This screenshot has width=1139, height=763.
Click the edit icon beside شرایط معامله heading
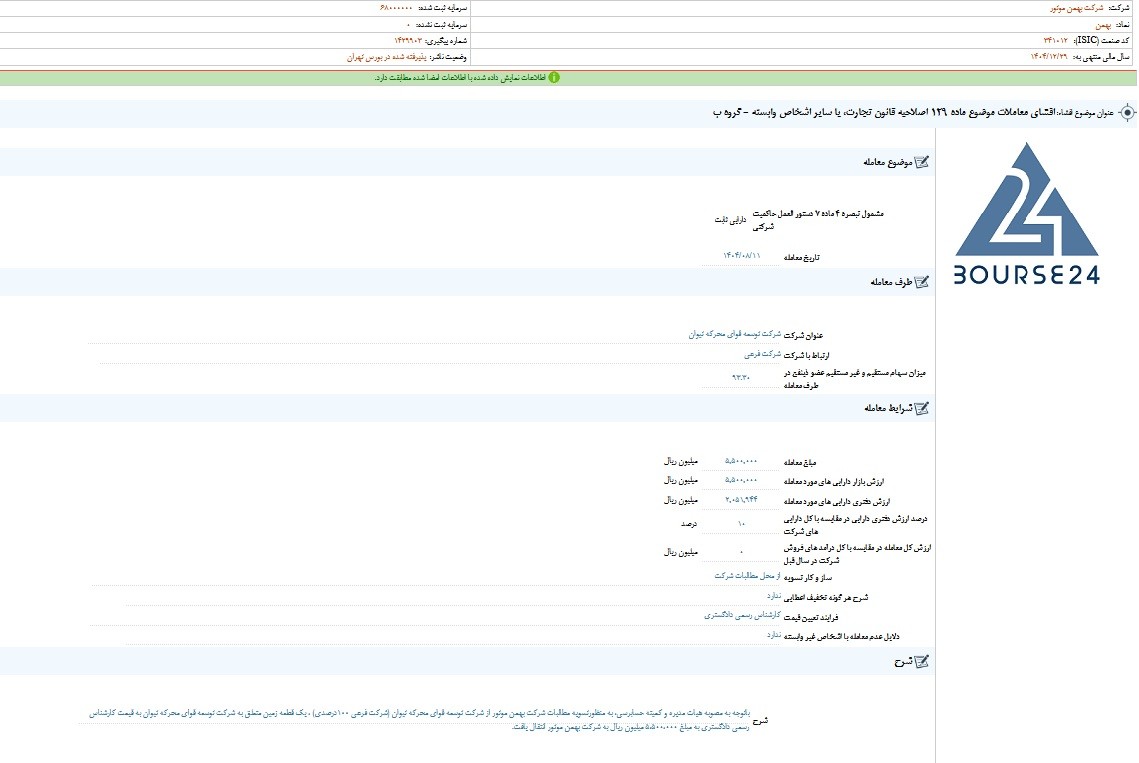922,408
